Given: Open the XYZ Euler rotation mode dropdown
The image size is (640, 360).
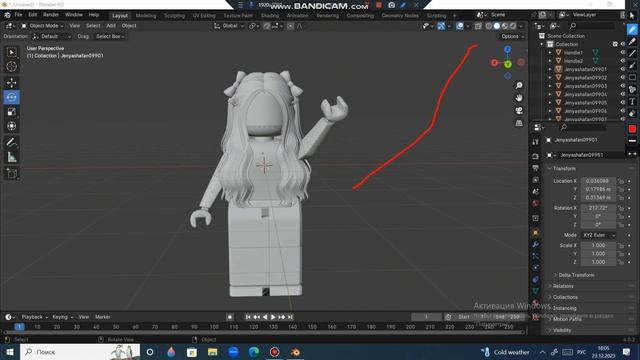Looking at the screenshot, I should pos(598,235).
